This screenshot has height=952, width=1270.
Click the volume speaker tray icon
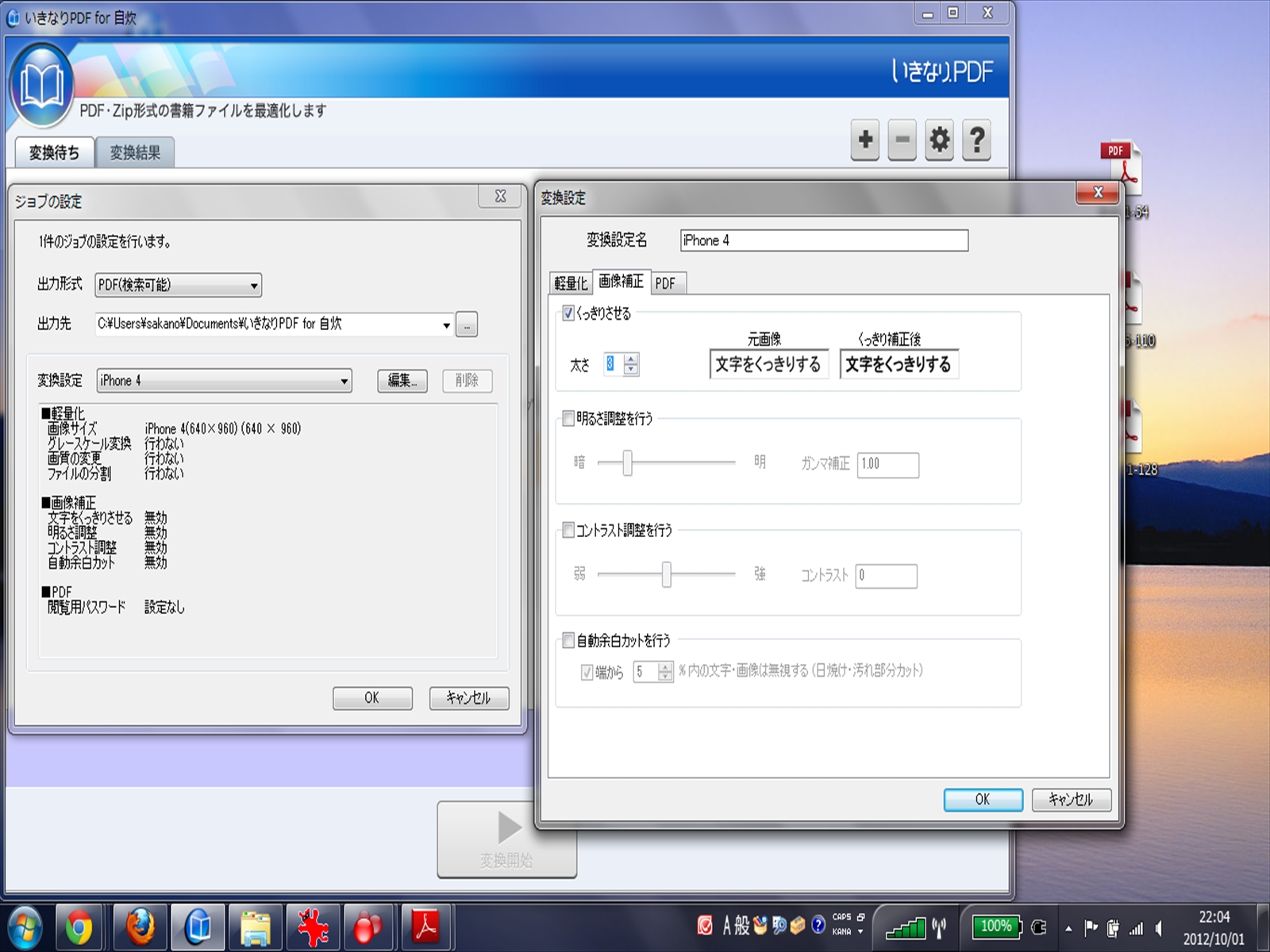(x=1160, y=927)
